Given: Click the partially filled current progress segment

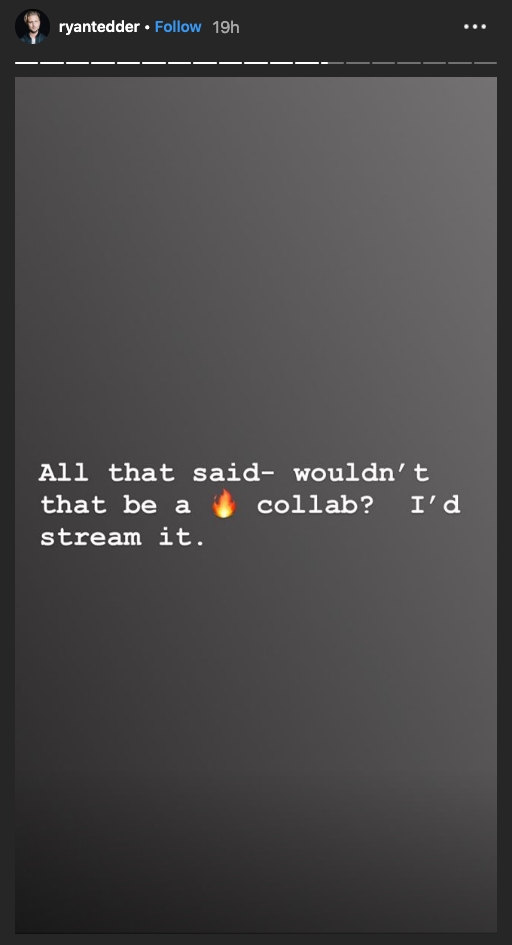Looking at the screenshot, I should (x=332, y=63).
